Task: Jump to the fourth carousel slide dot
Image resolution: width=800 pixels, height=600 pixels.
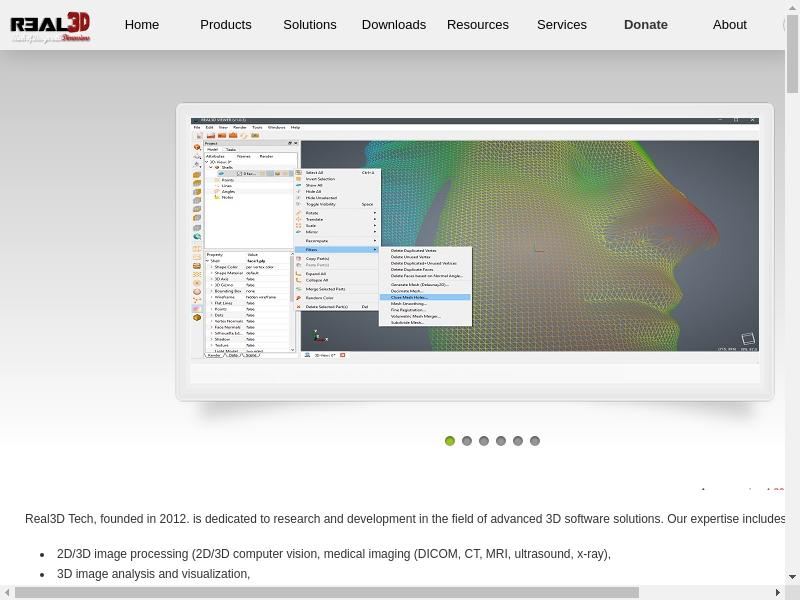Action: pyautogui.click(x=501, y=441)
